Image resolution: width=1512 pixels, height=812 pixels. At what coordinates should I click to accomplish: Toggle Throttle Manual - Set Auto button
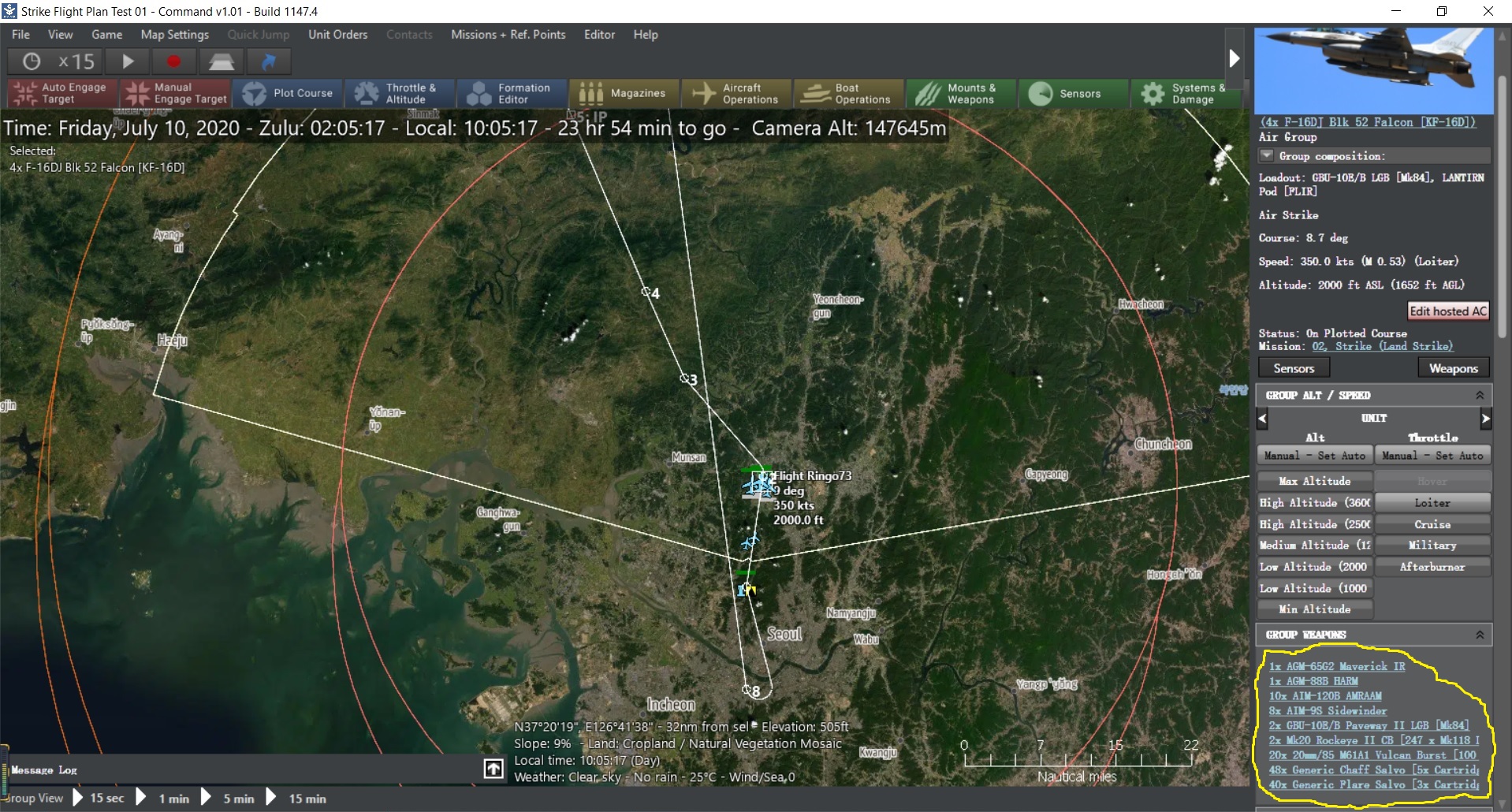(1432, 456)
